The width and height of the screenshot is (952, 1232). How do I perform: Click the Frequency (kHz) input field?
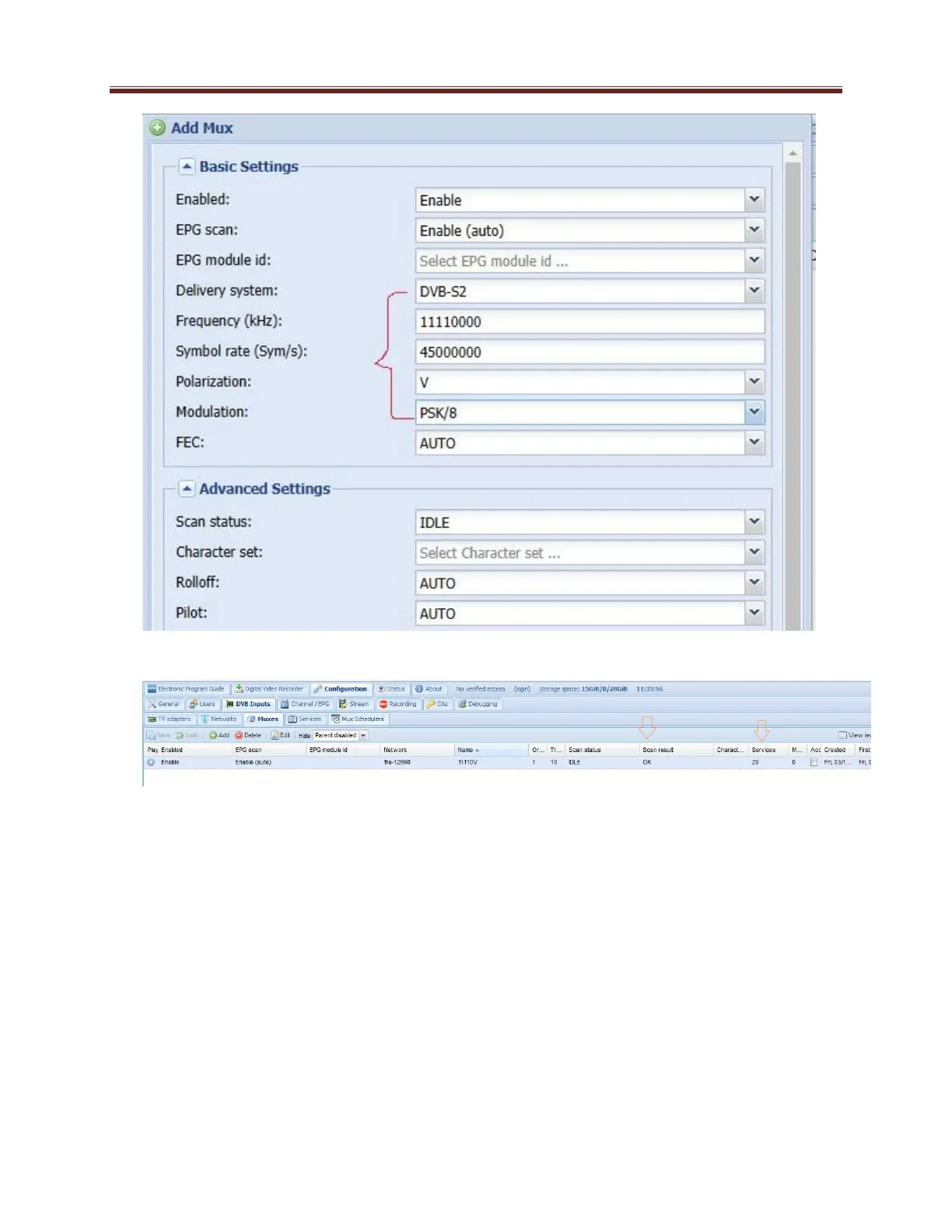pyautogui.click(x=590, y=321)
